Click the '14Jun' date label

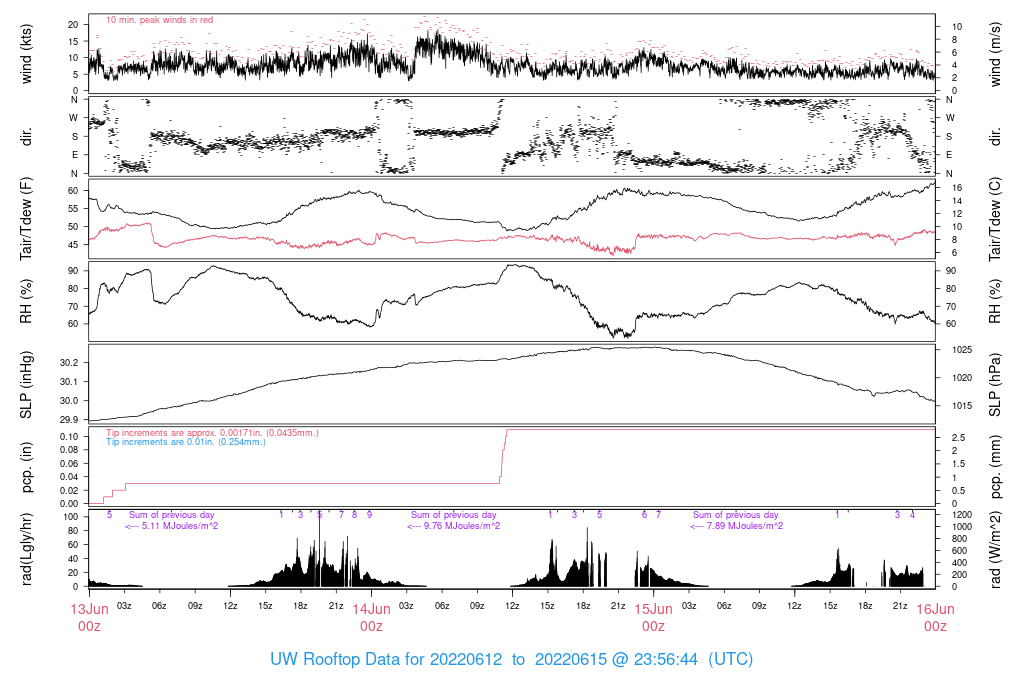click(372, 609)
